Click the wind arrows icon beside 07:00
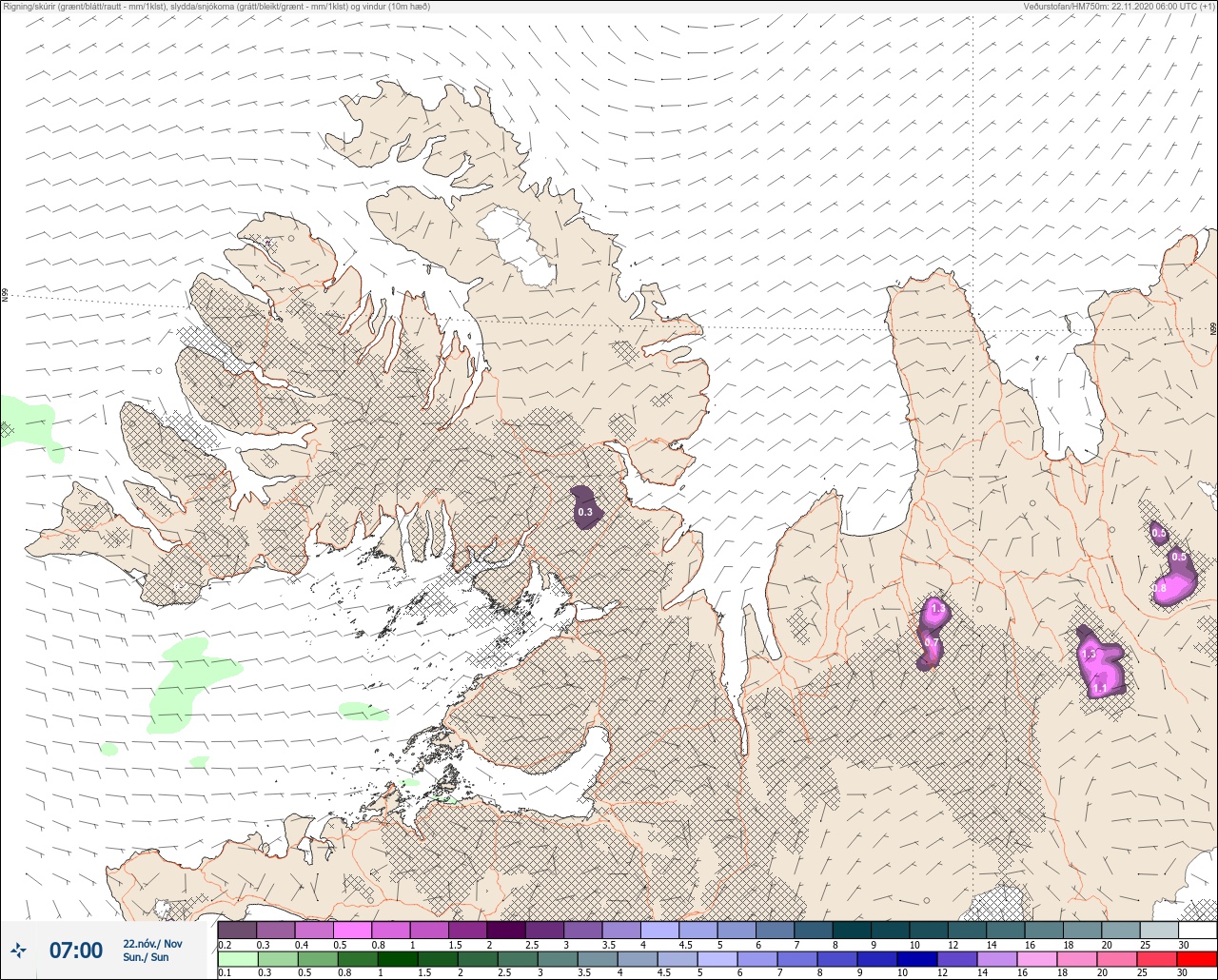The width and height of the screenshot is (1218, 980). 18,950
